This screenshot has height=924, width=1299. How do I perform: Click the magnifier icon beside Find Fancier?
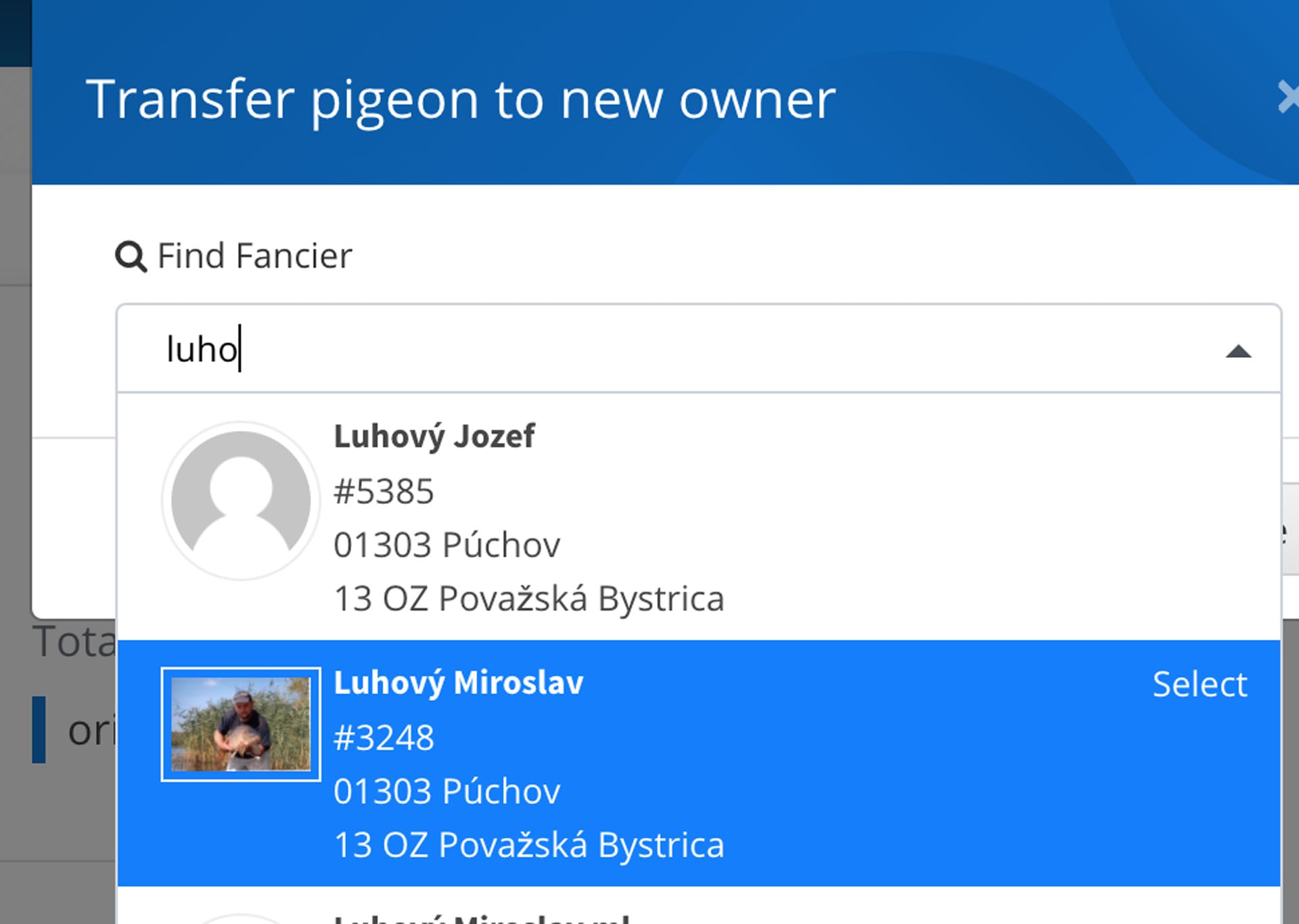131,256
